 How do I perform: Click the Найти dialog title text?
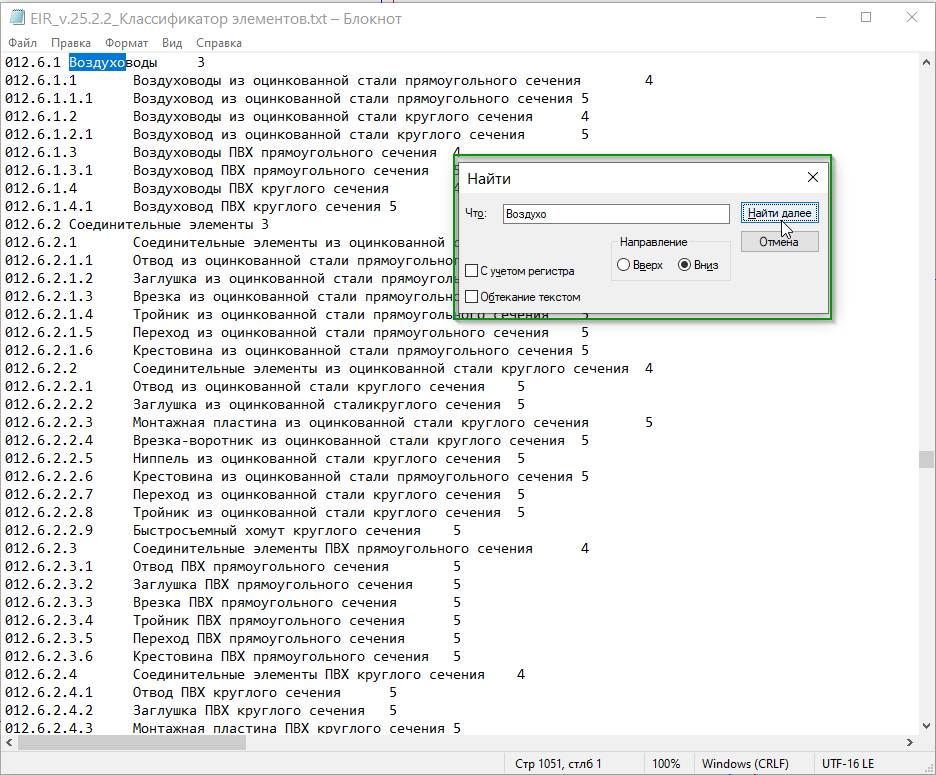(x=489, y=179)
